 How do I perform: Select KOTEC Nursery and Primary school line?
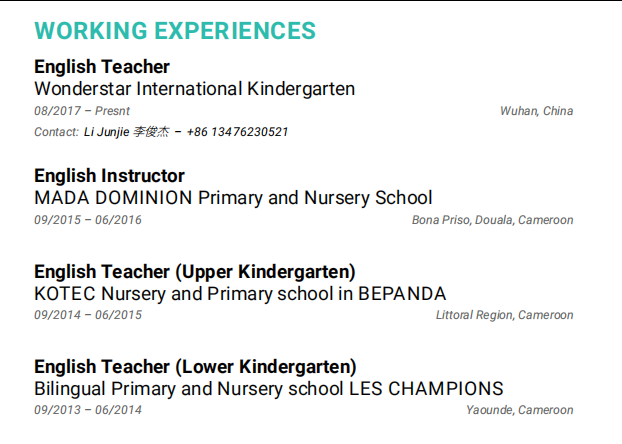(x=240, y=293)
